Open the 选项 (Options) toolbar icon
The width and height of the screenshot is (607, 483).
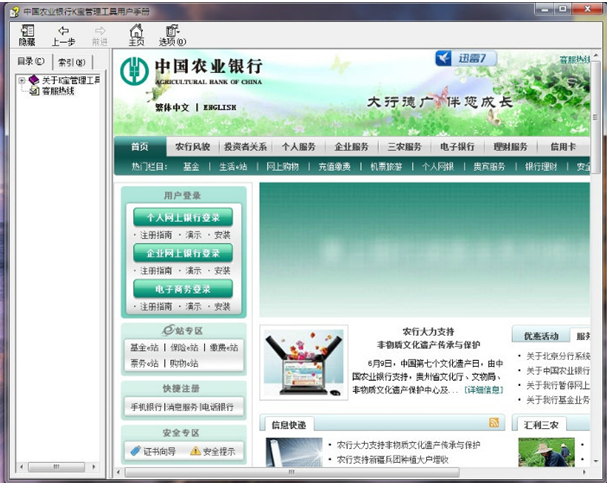pyautogui.click(x=172, y=35)
